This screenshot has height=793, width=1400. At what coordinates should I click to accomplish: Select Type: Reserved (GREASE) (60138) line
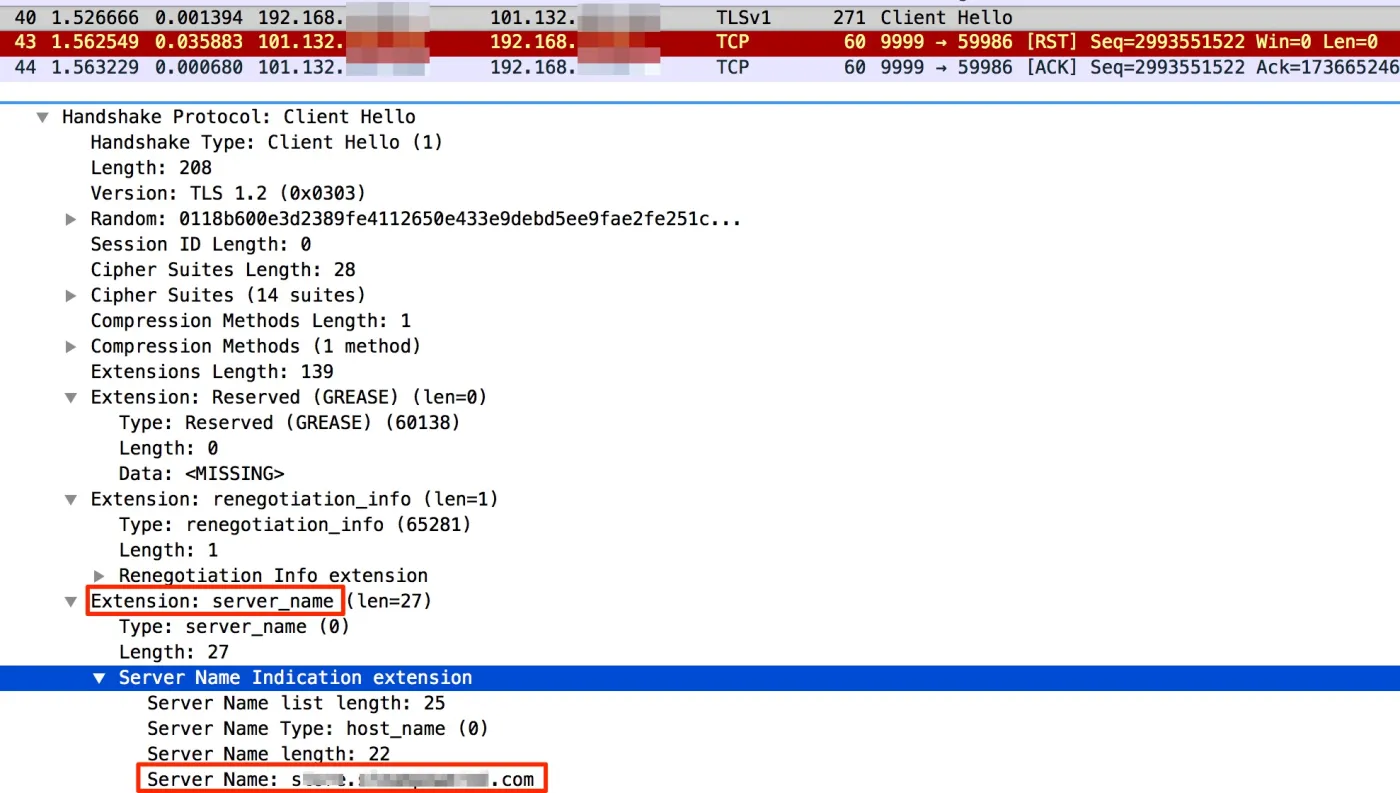(x=289, y=422)
